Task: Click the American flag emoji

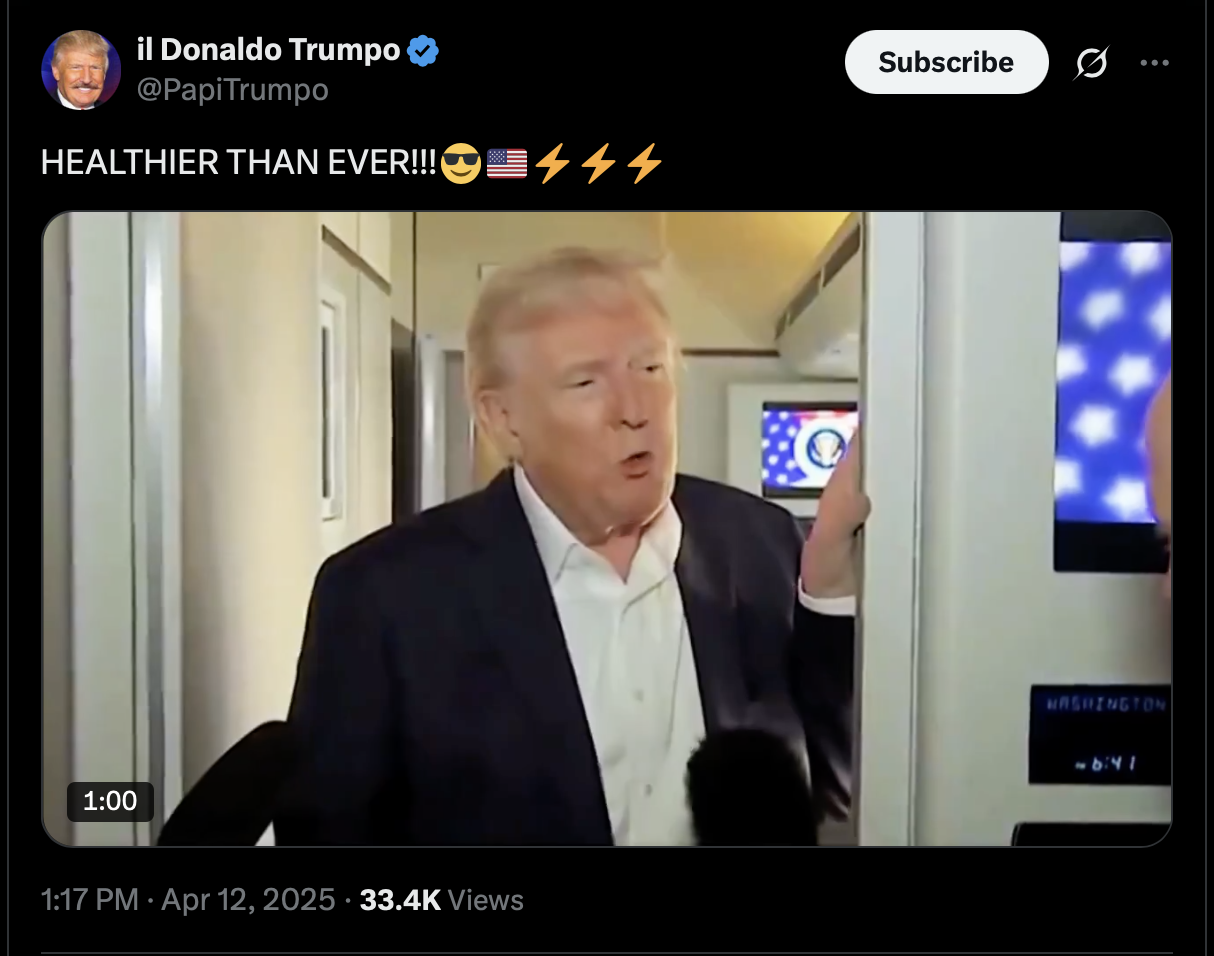Action: tap(507, 164)
